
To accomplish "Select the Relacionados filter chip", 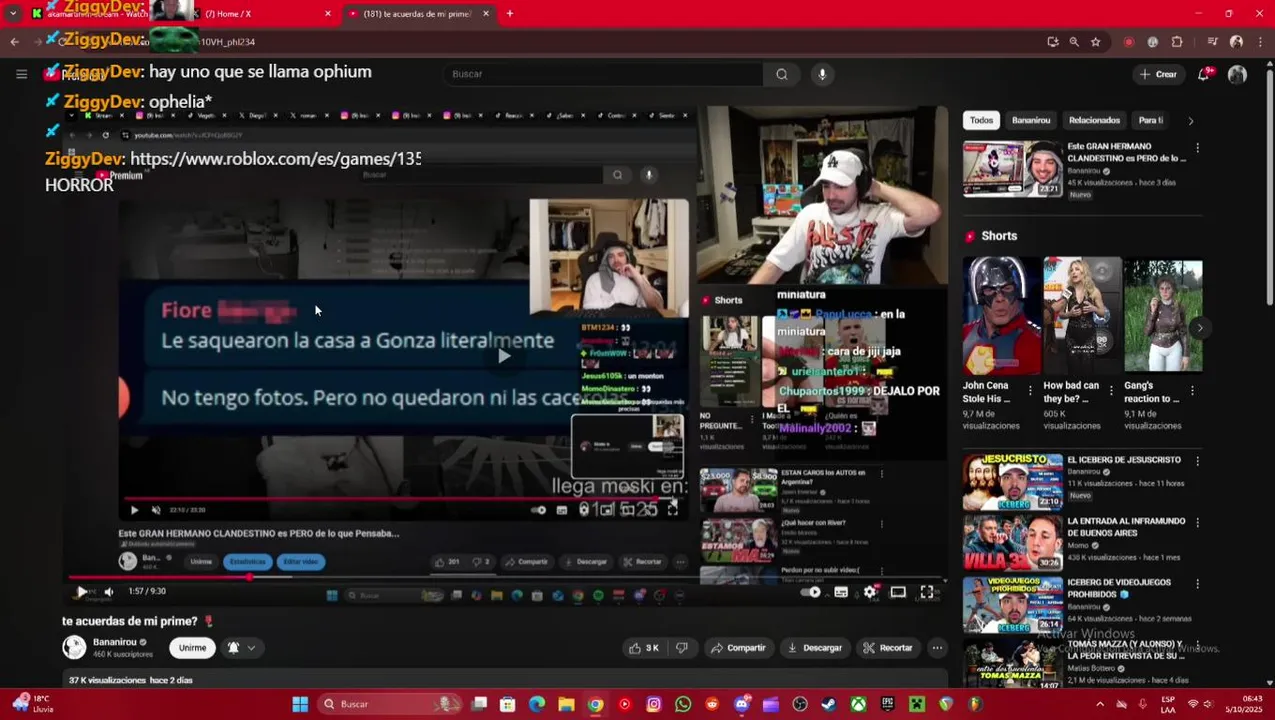I will click(x=1094, y=120).
